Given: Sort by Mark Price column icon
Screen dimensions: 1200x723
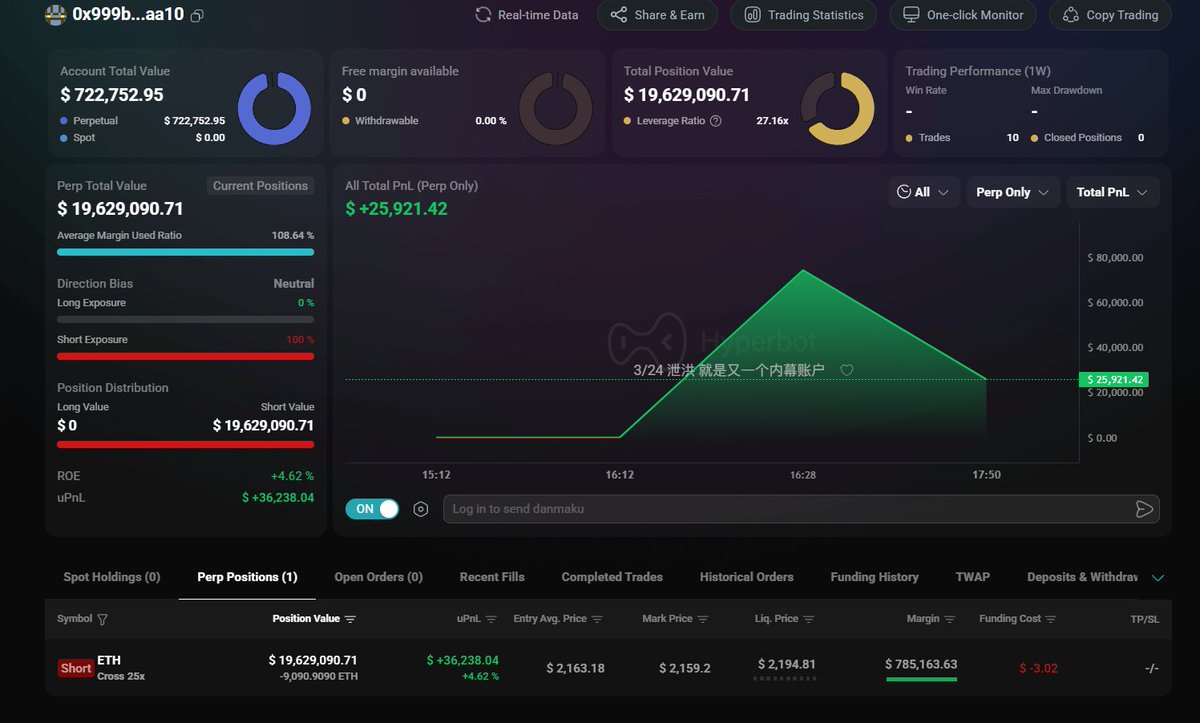Looking at the screenshot, I should point(703,619).
